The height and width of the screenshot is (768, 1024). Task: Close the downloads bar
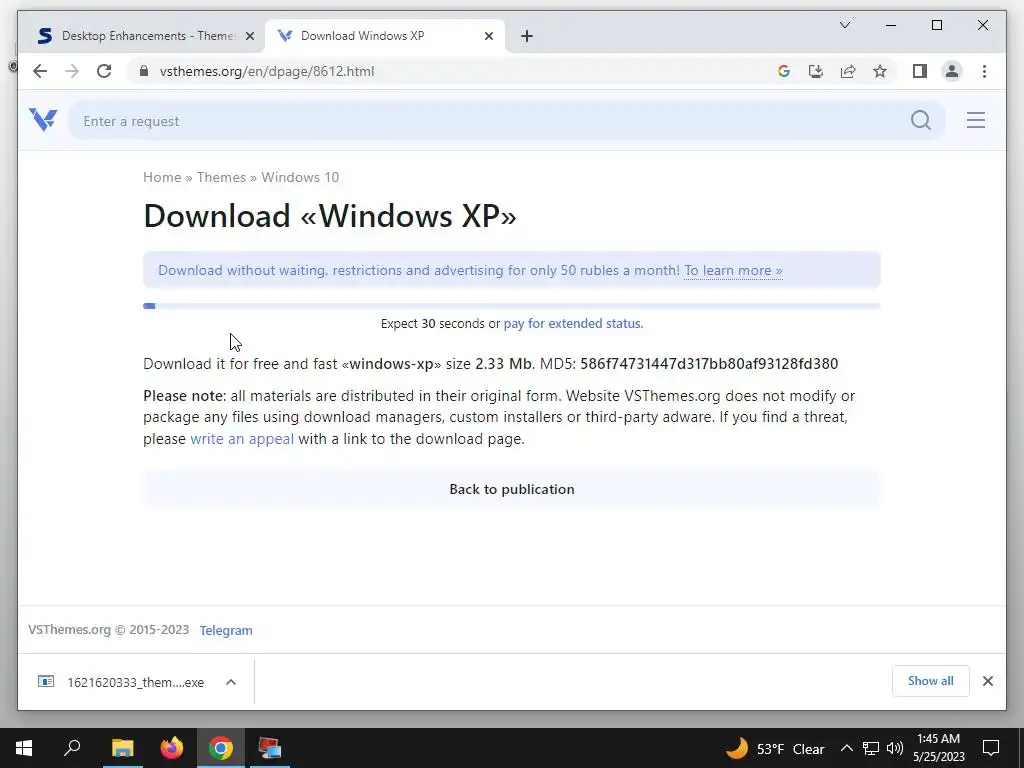[987, 681]
